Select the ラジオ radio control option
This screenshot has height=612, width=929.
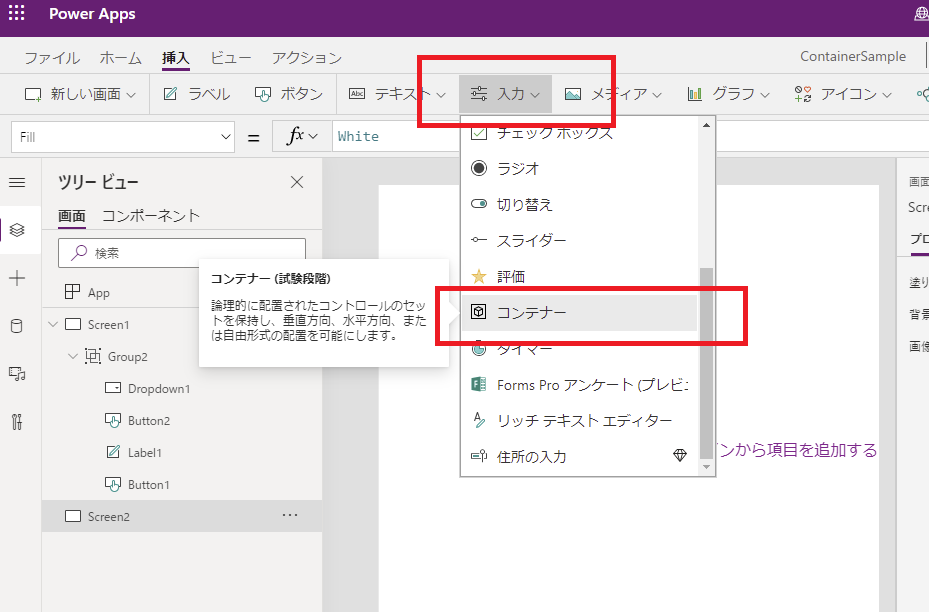(579, 168)
